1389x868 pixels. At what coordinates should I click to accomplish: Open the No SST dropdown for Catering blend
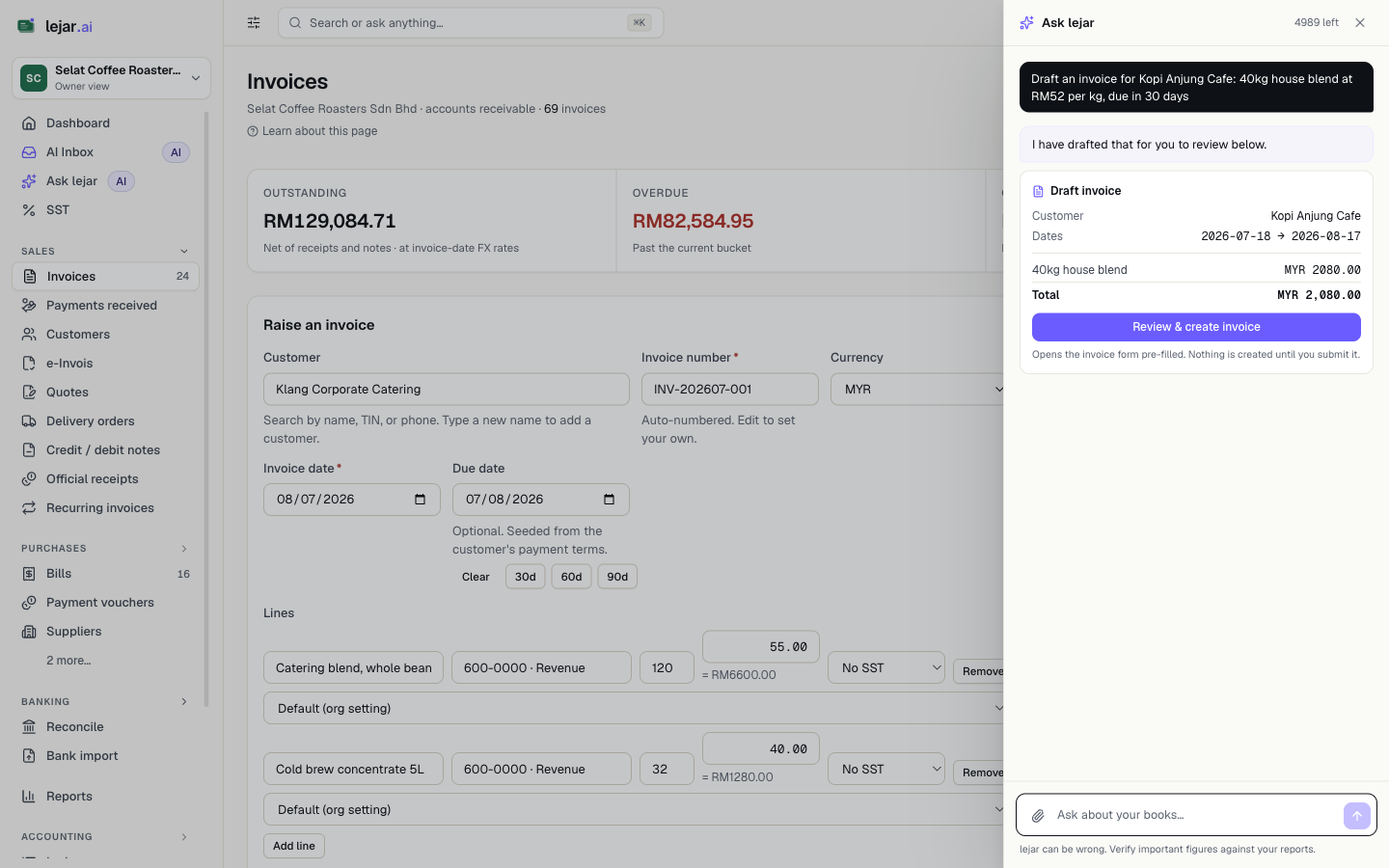886,667
